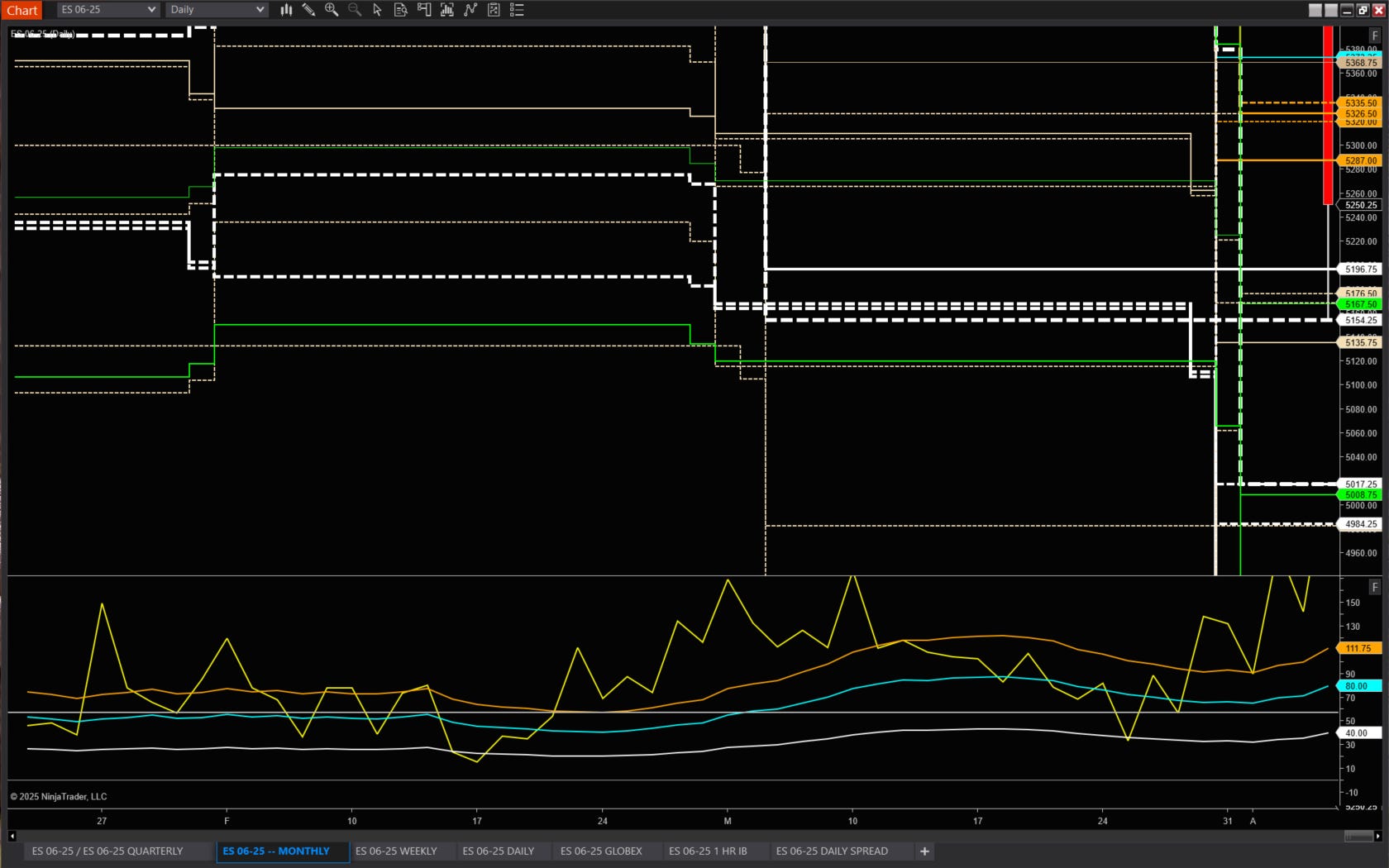The width and height of the screenshot is (1389, 868).
Task: Minimize the chart window
Action: 1347,10
